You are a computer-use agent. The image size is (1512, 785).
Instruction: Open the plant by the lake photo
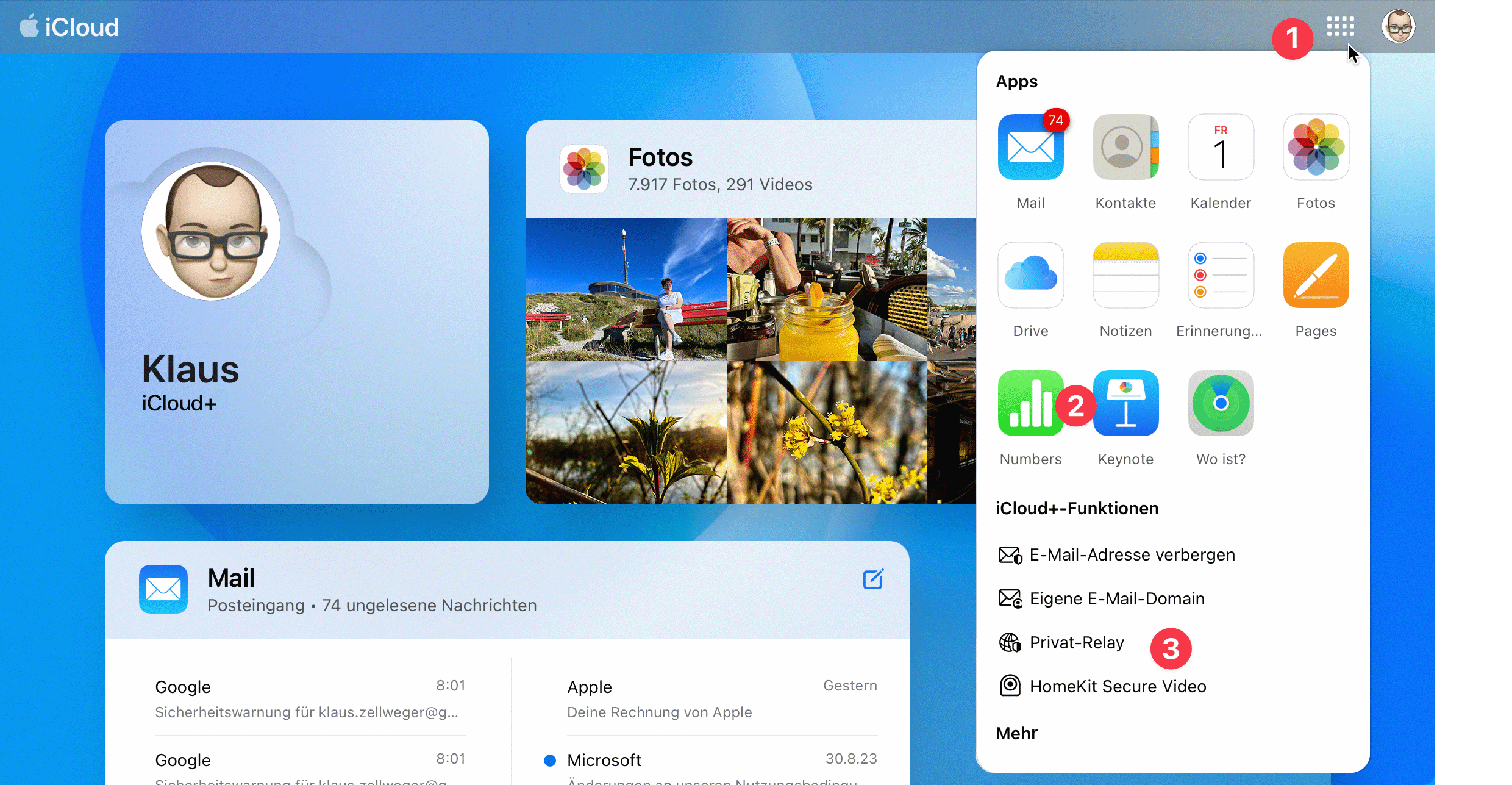[626, 433]
